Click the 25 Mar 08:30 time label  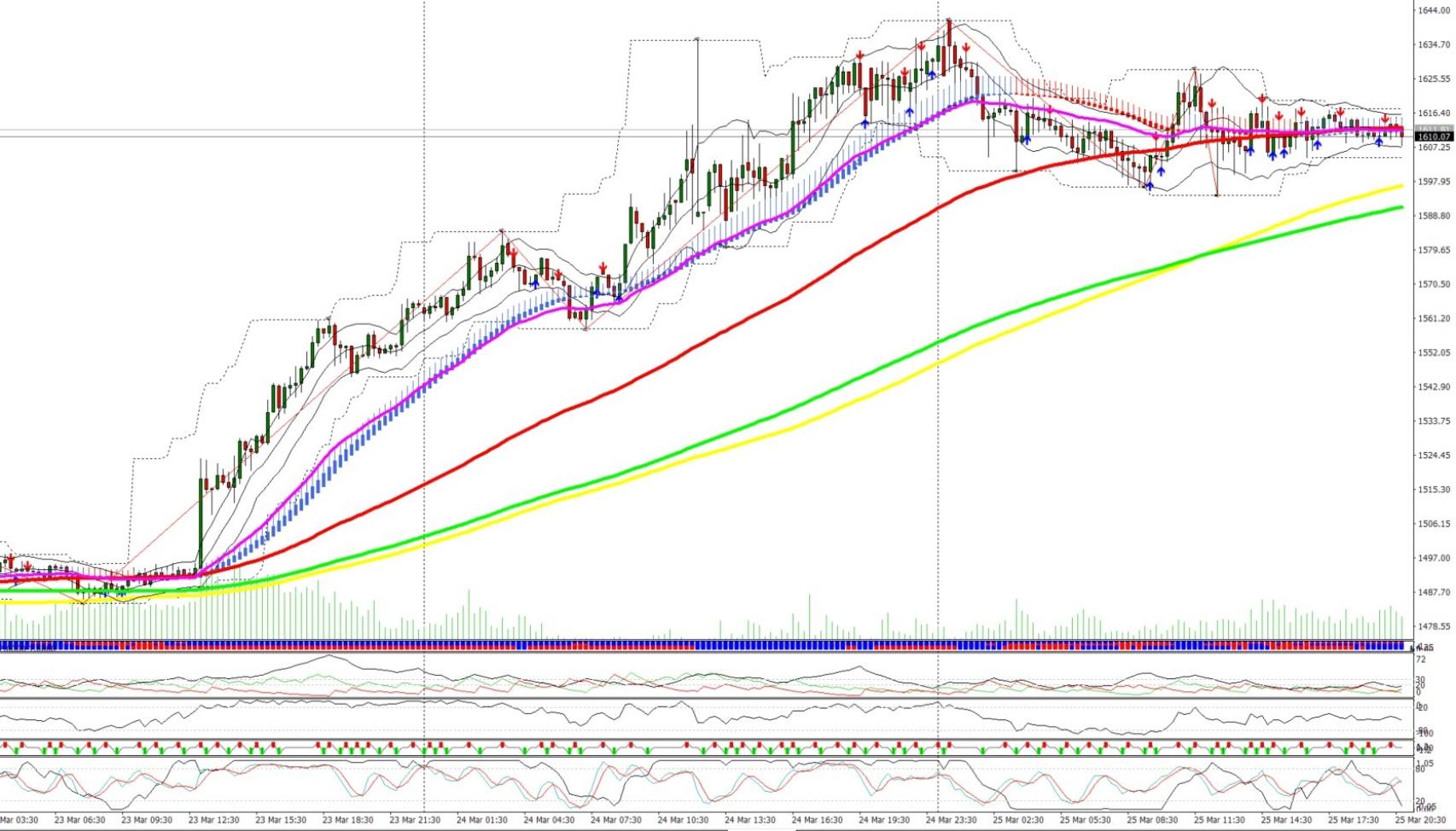[x=1152, y=820]
